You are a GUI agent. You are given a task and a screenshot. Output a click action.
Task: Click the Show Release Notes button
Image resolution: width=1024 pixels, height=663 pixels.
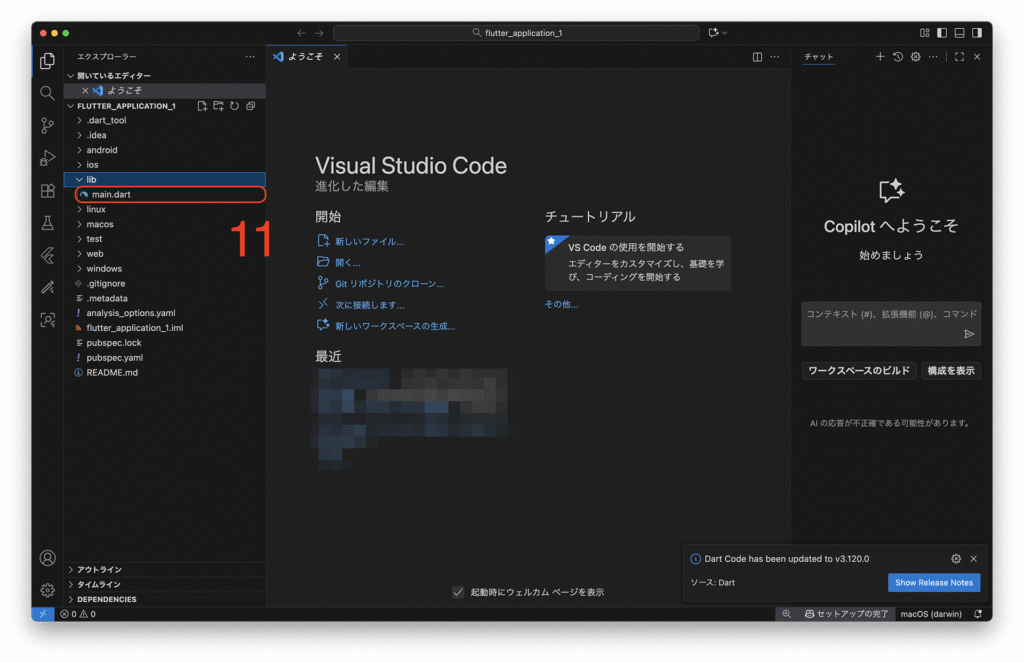933,582
